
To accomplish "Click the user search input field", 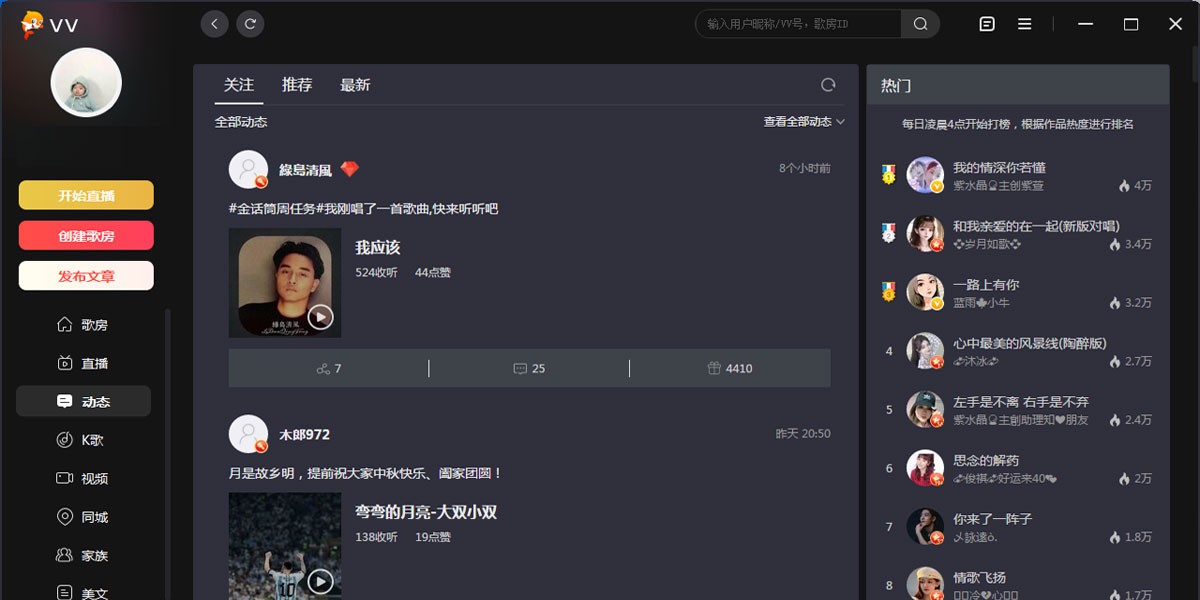I will [800, 24].
